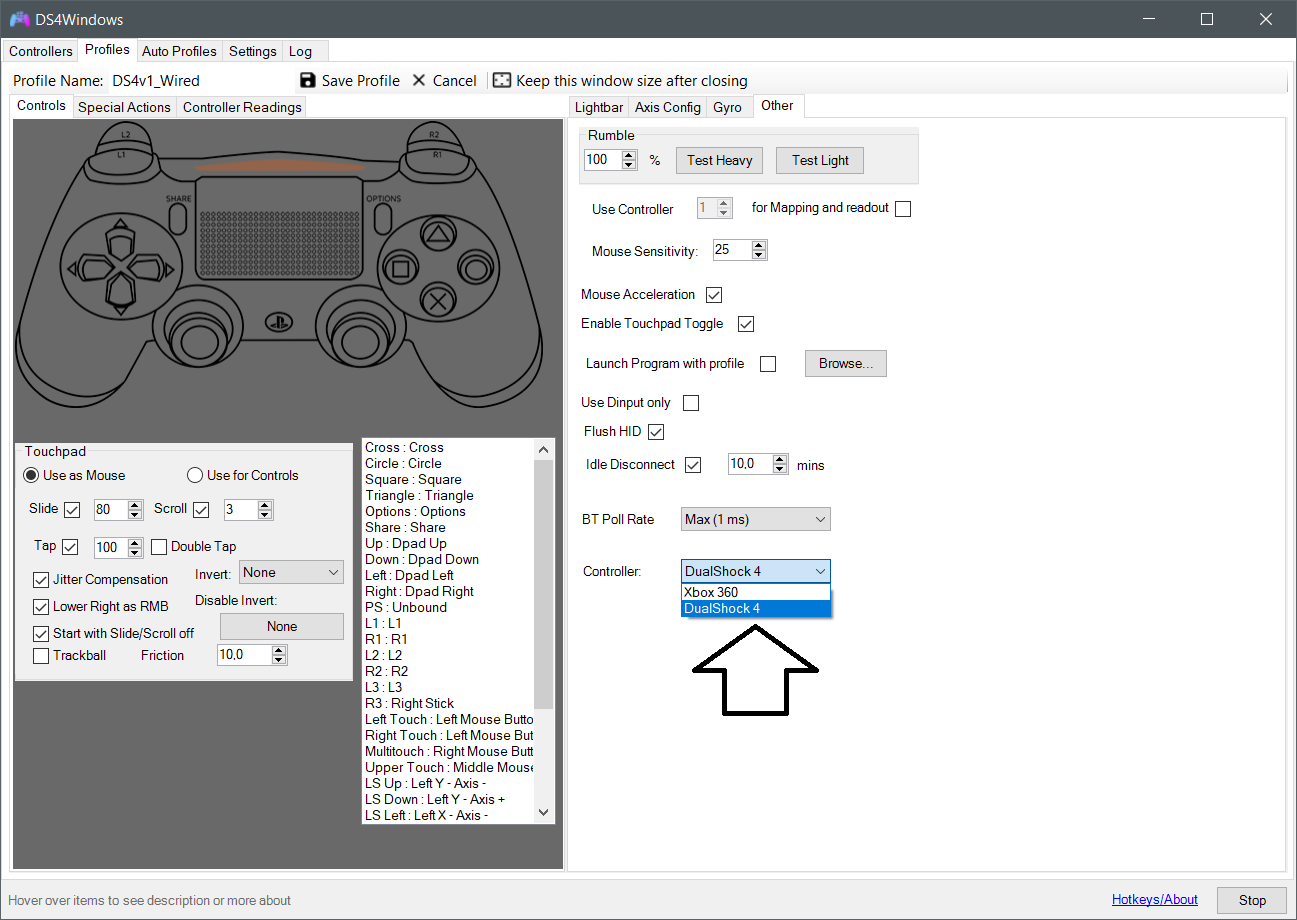Select the R2 trigger on controller image
Viewport: 1297px width, 920px height.
pos(433,134)
